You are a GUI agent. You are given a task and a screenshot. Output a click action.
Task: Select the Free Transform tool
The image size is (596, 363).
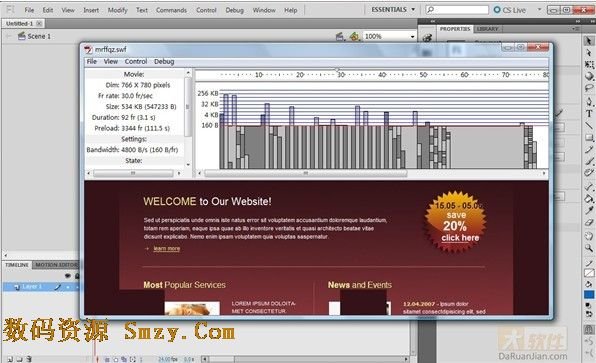coord(589,64)
